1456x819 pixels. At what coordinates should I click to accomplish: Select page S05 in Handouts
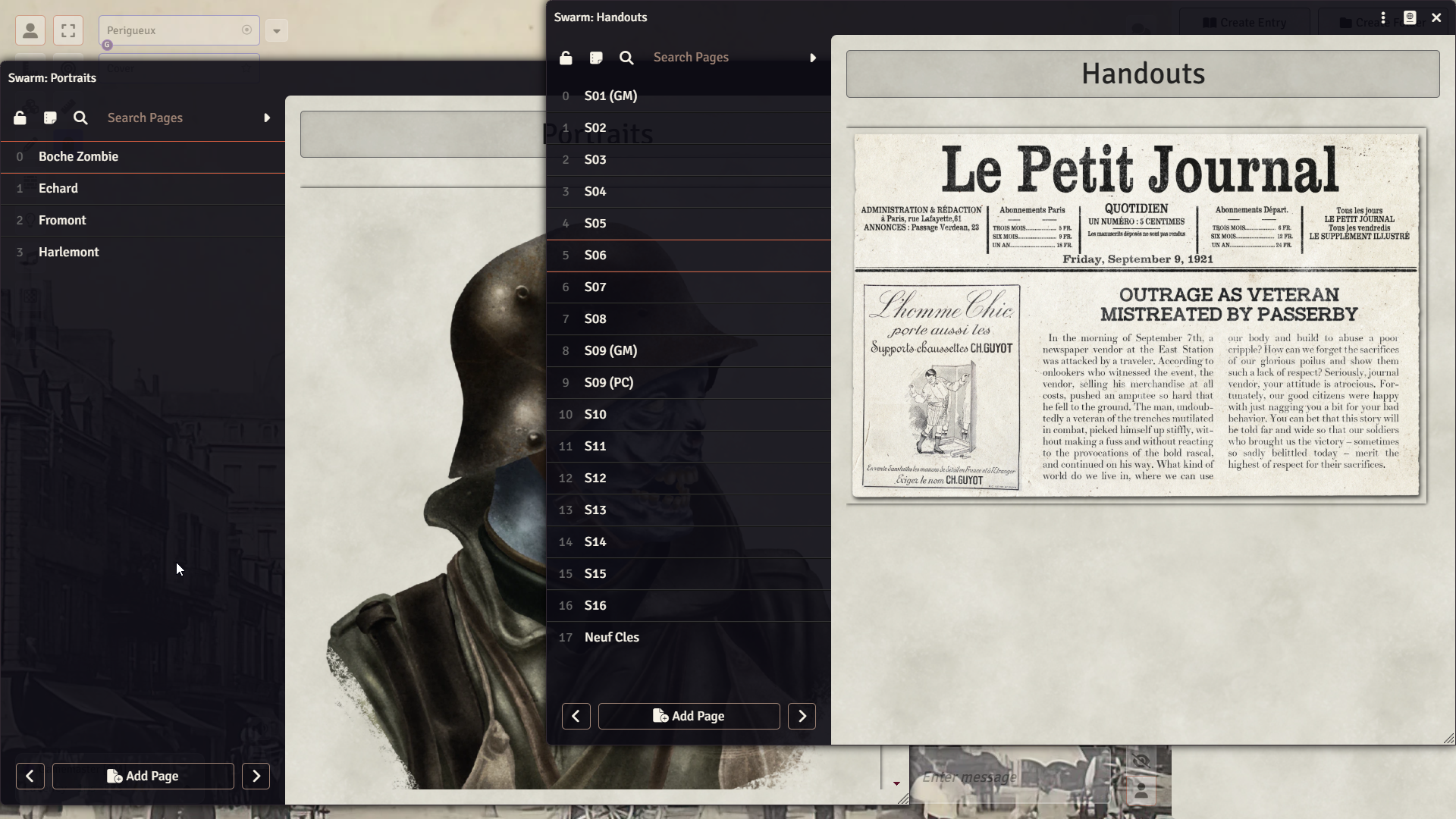tap(689, 224)
